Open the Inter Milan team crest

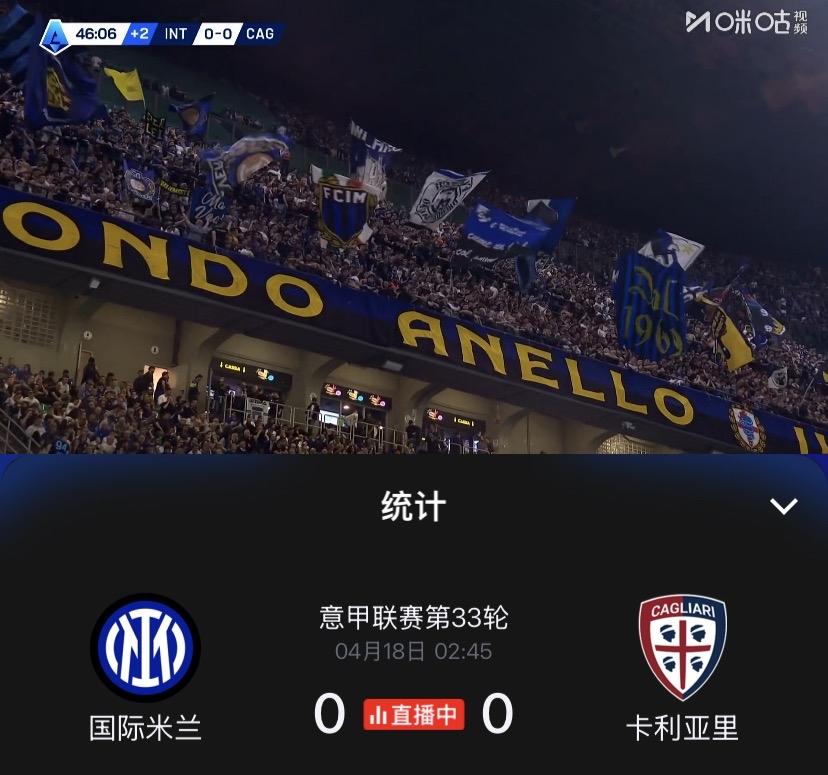(x=145, y=647)
